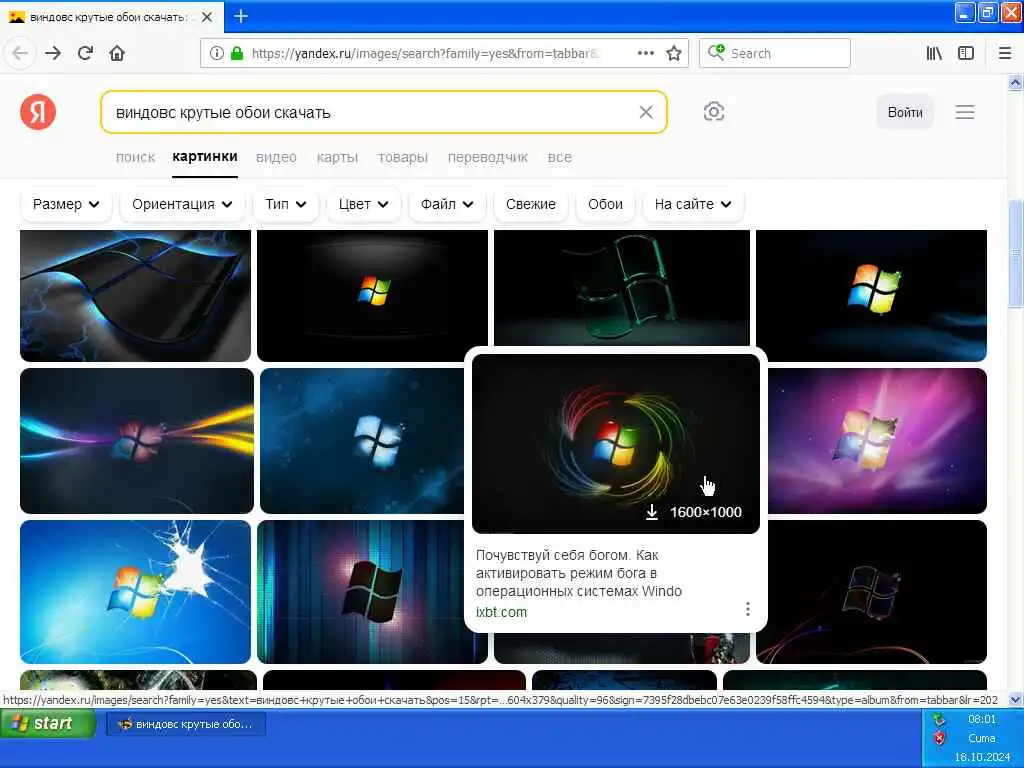The image size is (1024, 768).
Task: Follow the ixbt.com source link
Action: click(501, 613)
